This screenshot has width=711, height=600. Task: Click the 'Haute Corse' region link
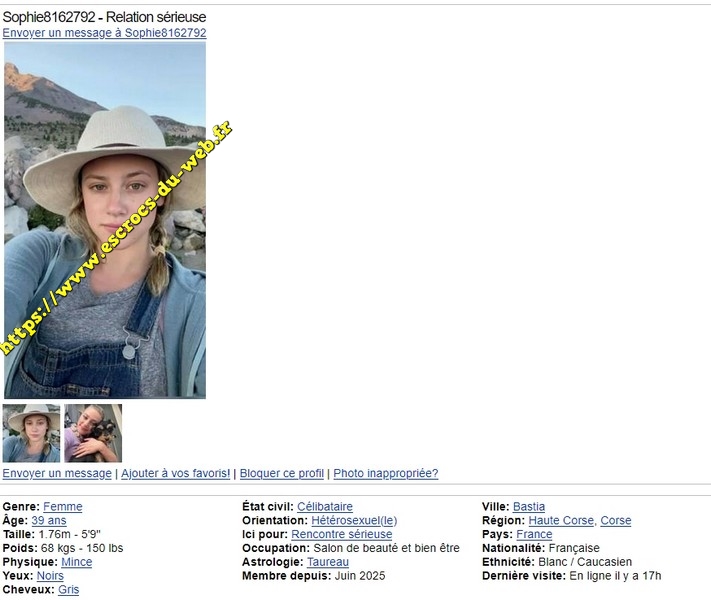click(561, 521)
